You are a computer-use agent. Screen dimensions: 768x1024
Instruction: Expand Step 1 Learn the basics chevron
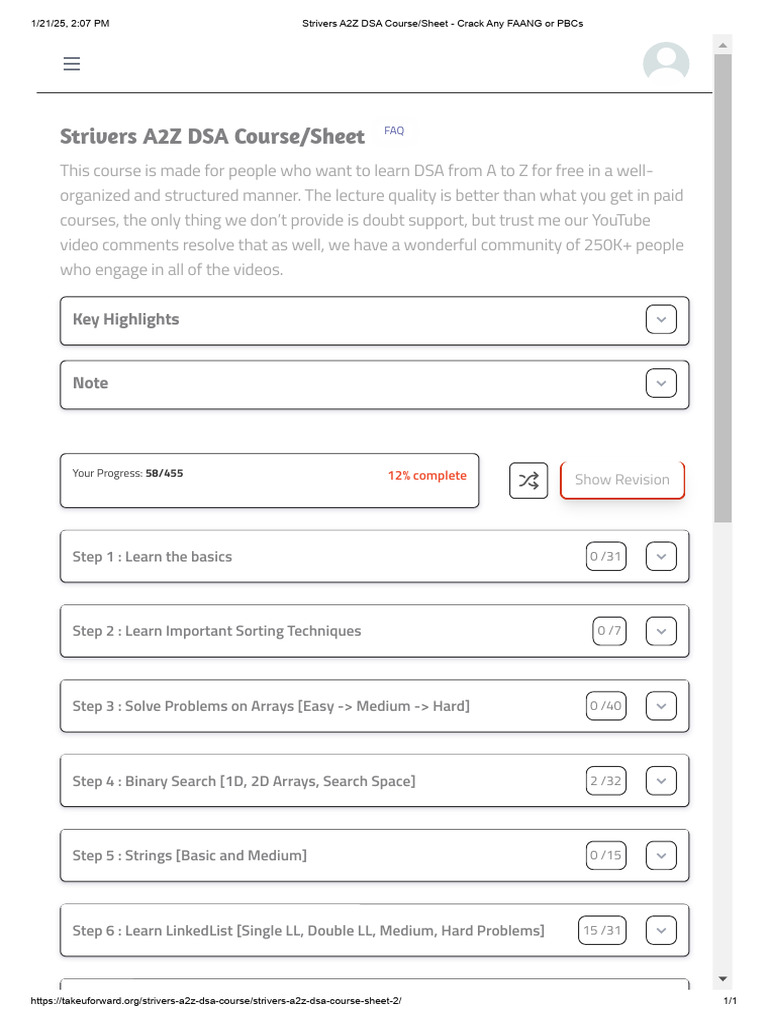[x=661, y=557]
